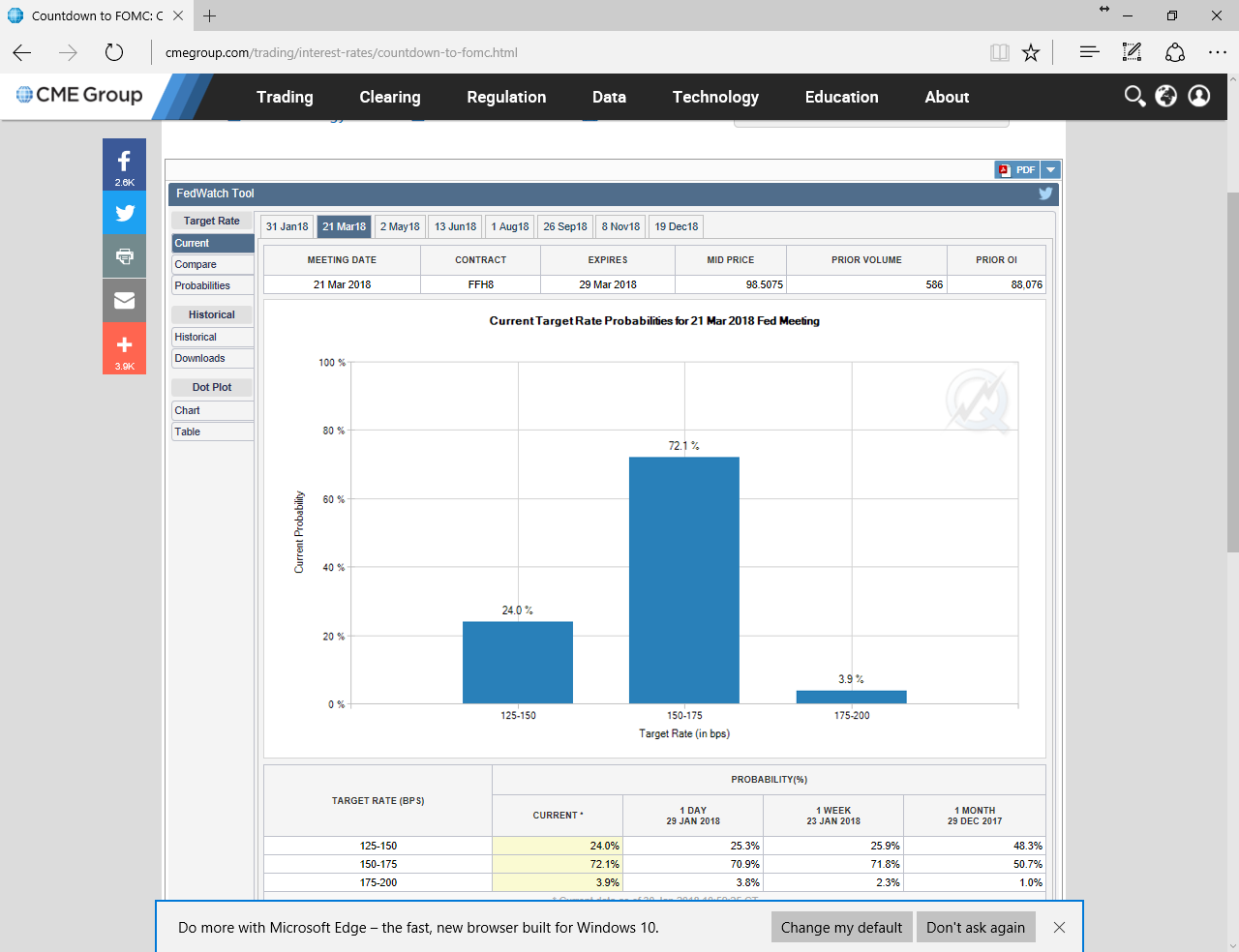Click the user account profile icon

coord(1199,96)
